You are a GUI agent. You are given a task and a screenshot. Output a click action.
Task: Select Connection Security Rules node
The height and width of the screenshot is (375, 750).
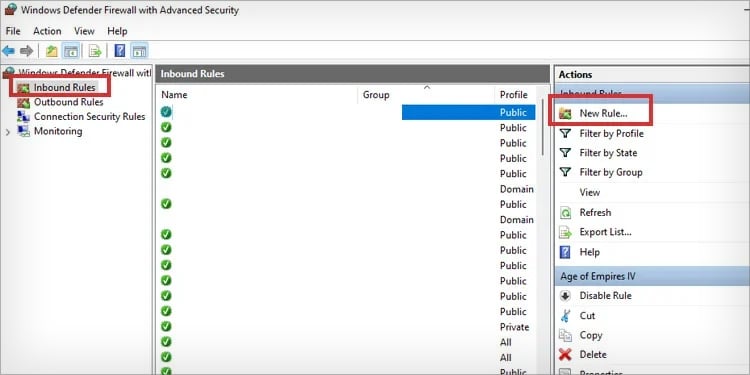pyautogui.click(x=89, y=117)
